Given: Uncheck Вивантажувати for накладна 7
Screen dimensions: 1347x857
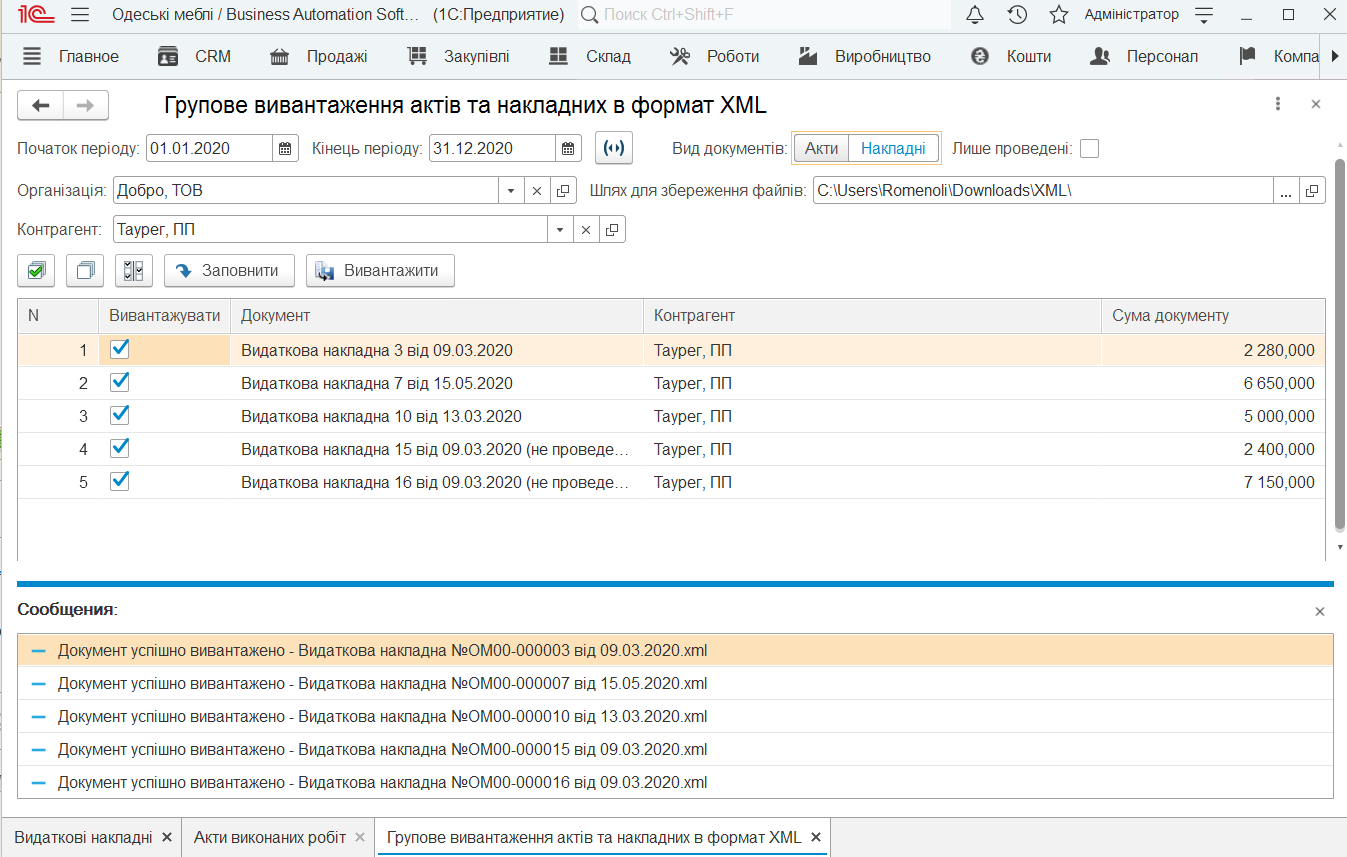Looking at the screenshot, I should 120,382.
